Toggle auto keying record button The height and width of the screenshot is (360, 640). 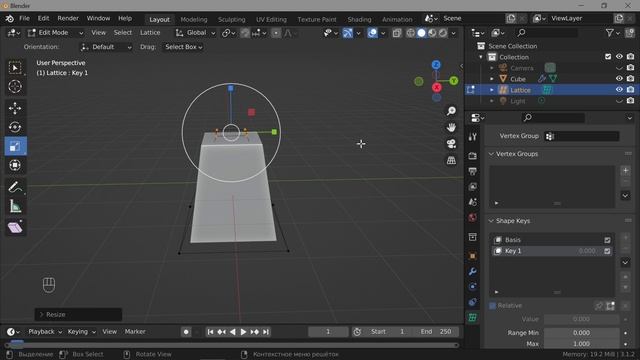click(186, 332)
